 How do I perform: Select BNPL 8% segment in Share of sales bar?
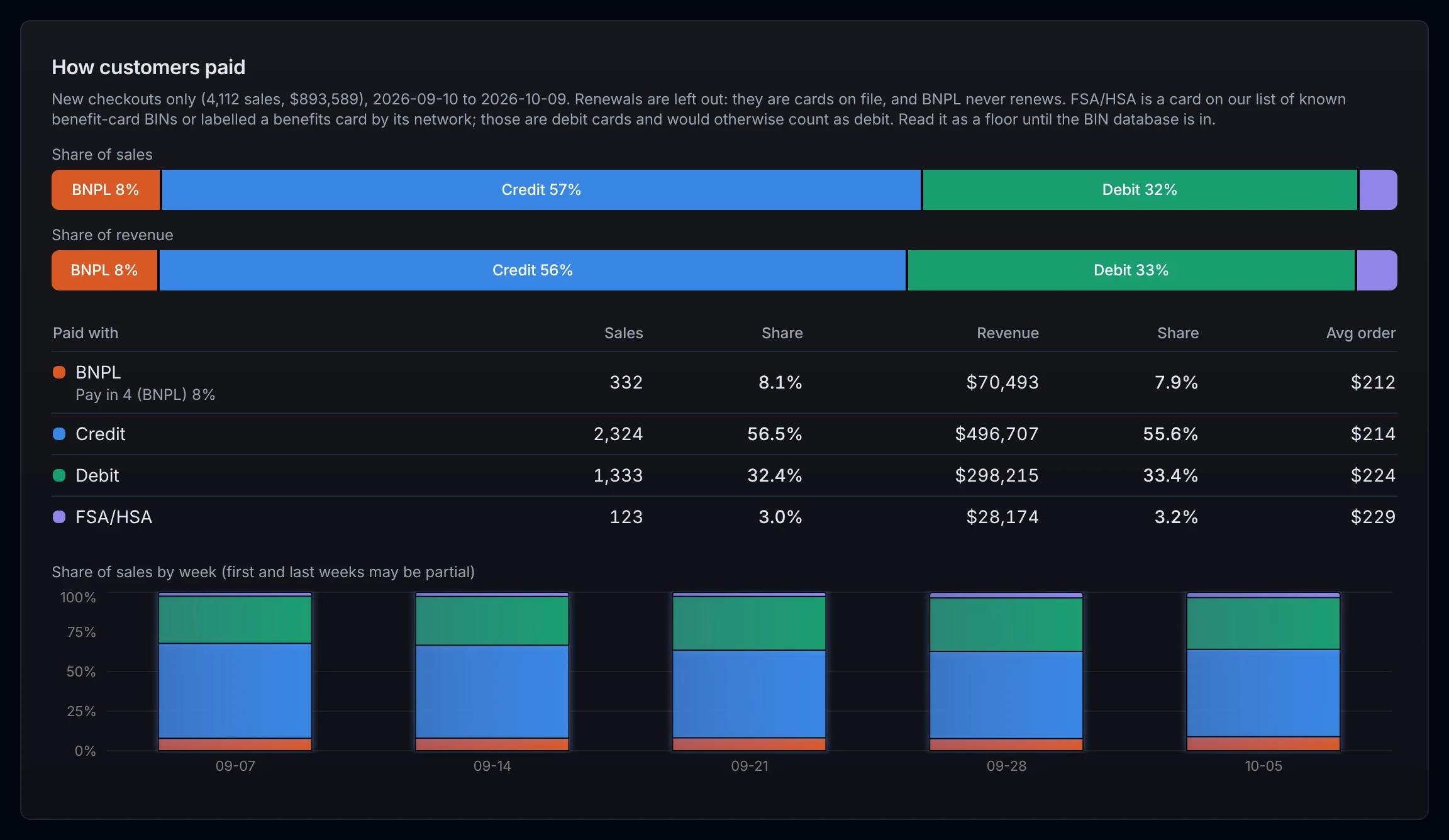(106, 190)
